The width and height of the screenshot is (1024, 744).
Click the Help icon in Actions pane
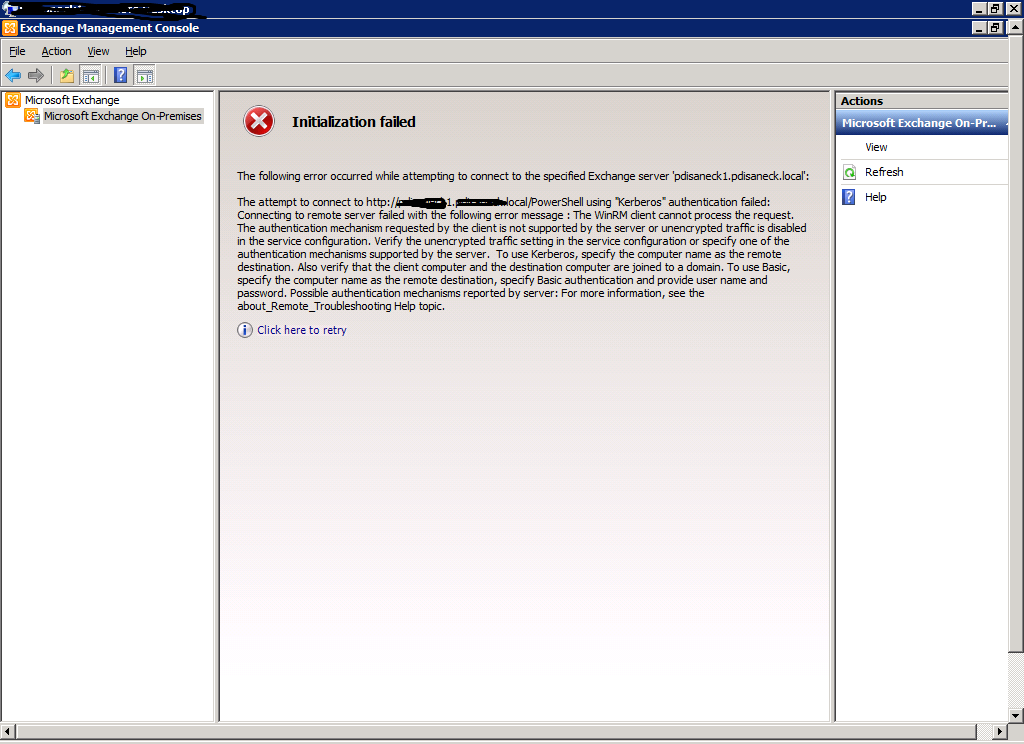click(x=849, y=197)
